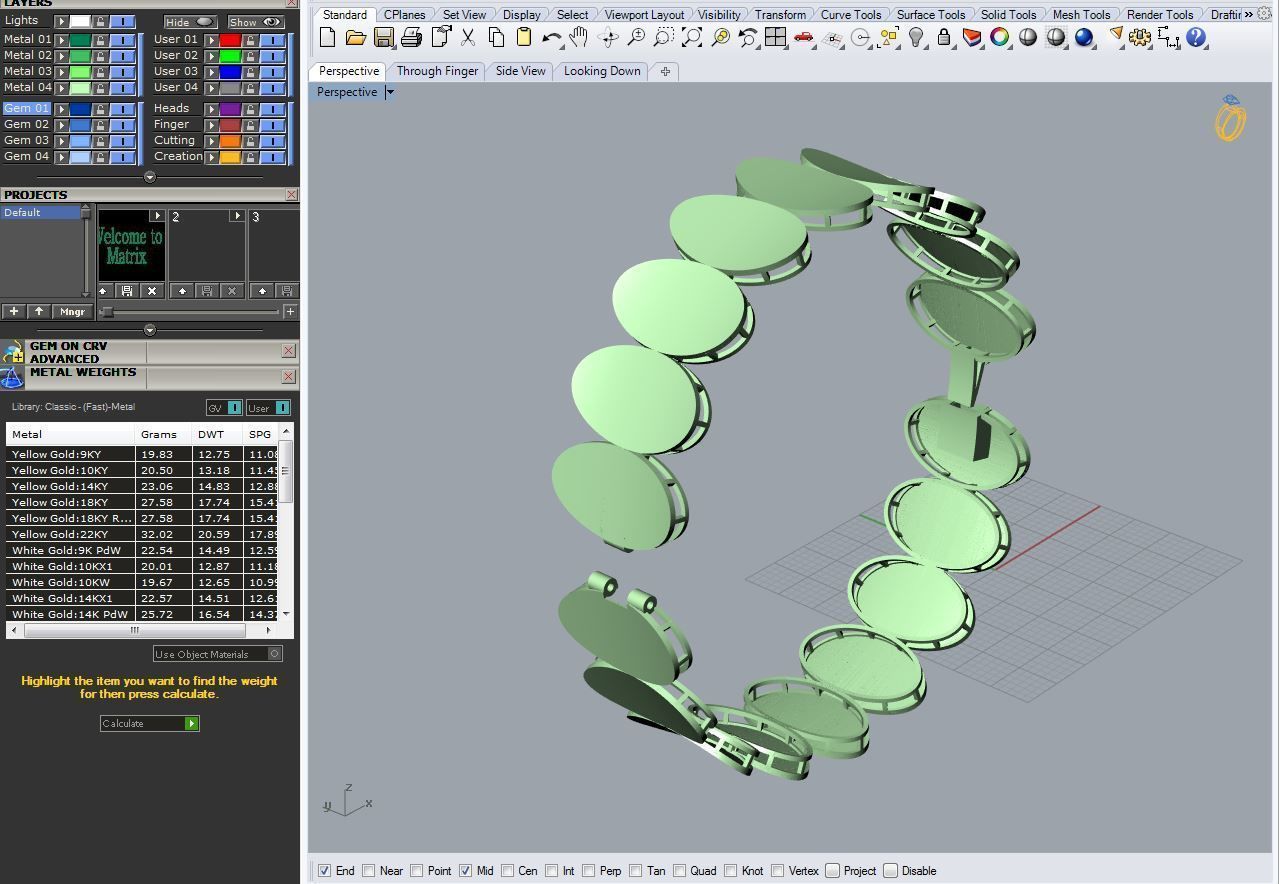Open help with the question mark icon
The width and height of the screenshot is (1279, 884).
click(x=1196, y=38)
